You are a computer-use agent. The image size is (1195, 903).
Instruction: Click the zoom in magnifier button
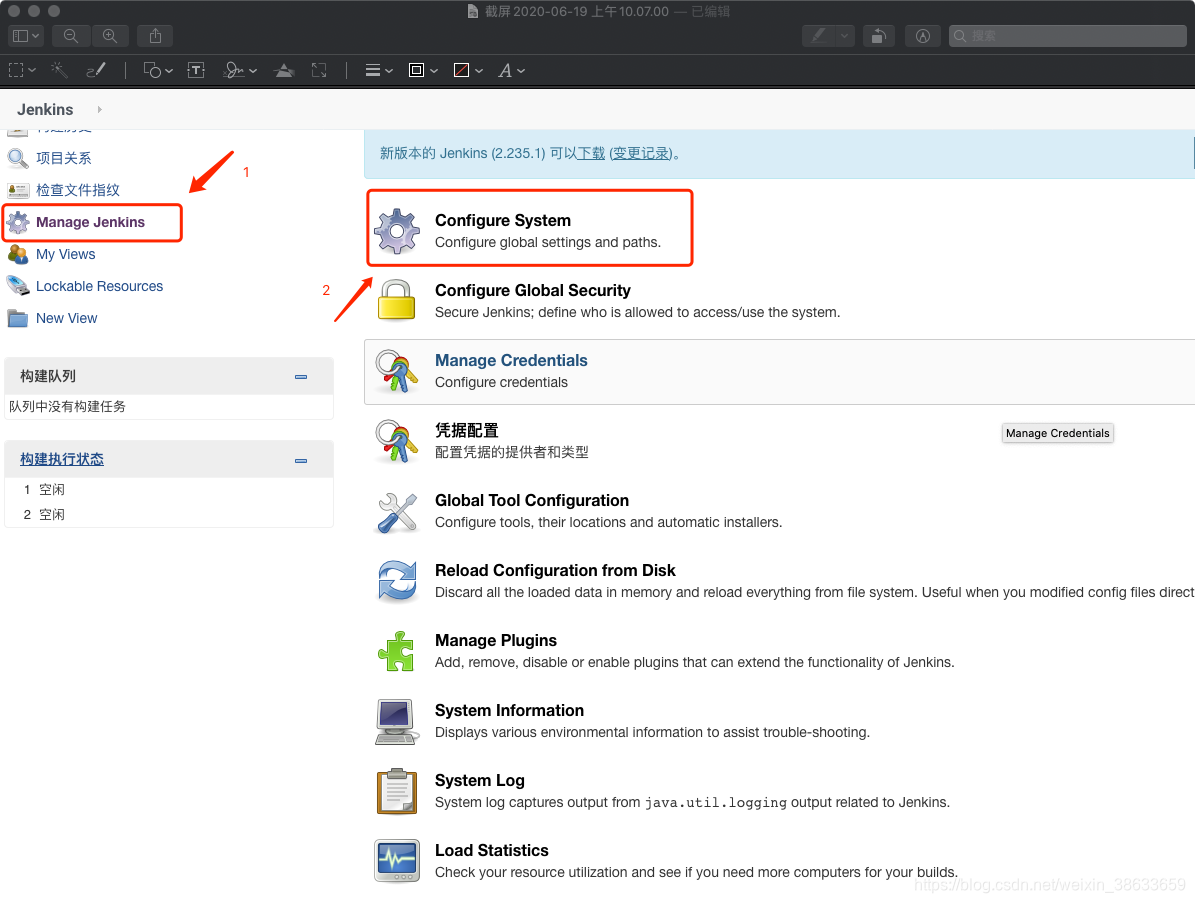coord(111,36)
